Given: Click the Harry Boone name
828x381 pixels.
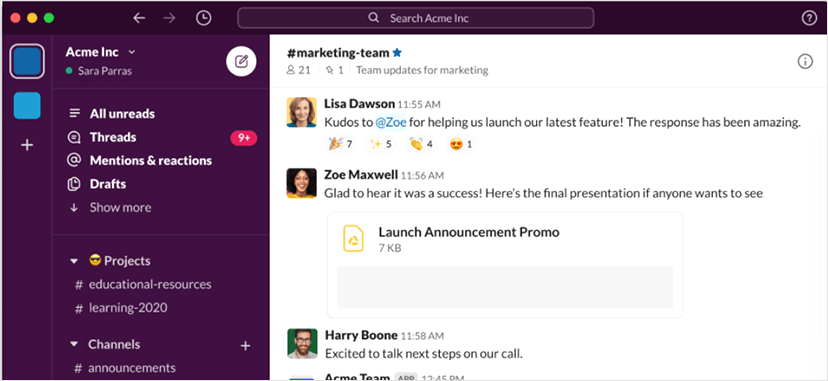Looking at the screenshot, I should (361, 336).
